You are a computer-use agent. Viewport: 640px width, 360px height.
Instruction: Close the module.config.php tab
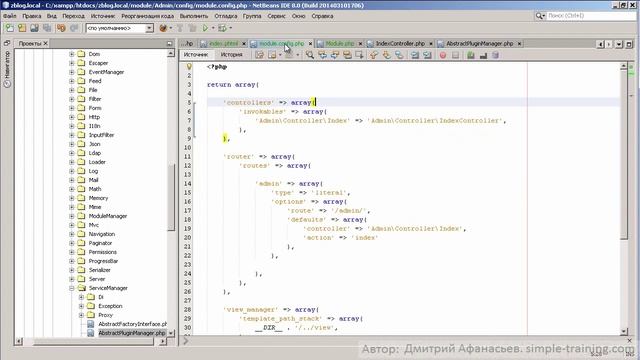310,43
